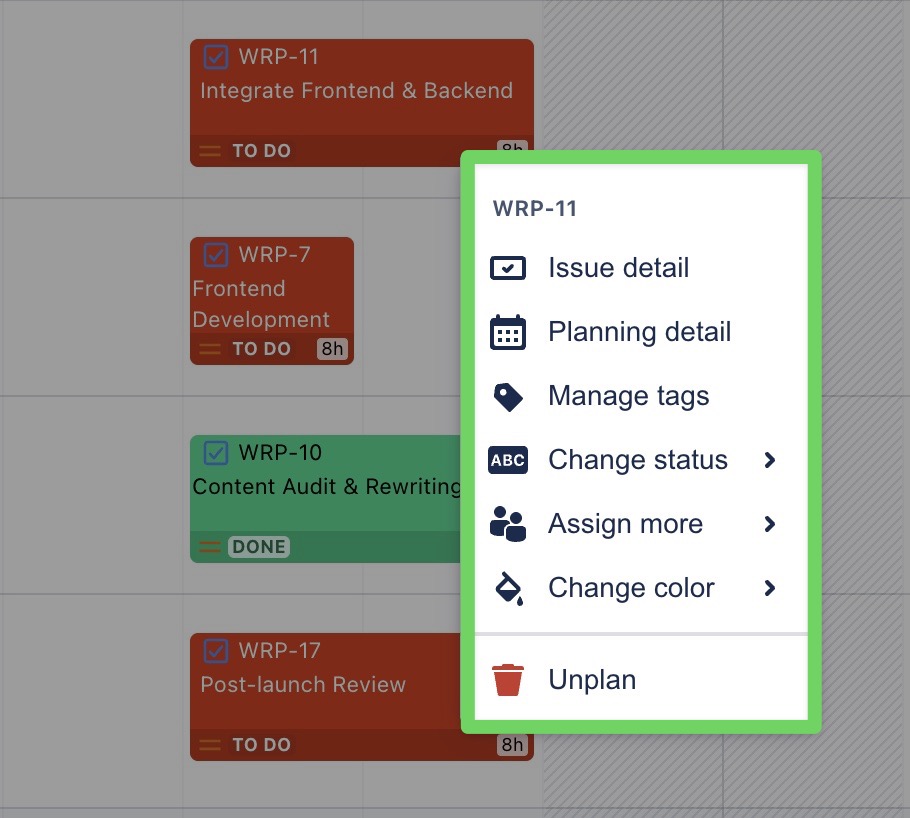Image resolution: width=910 pixels, height=818 pixels.
Task: Click the Change color paint bucket icon
Action: 508,588
